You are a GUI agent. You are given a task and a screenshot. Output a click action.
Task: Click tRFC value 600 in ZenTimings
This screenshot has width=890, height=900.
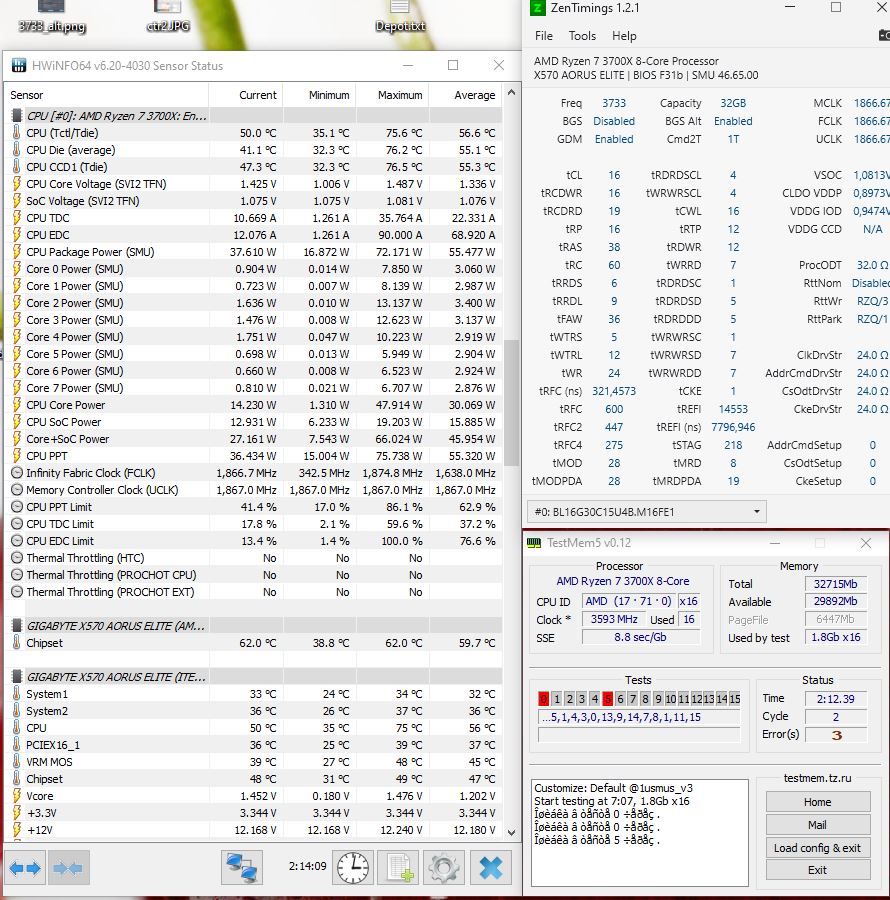point(614,409)
